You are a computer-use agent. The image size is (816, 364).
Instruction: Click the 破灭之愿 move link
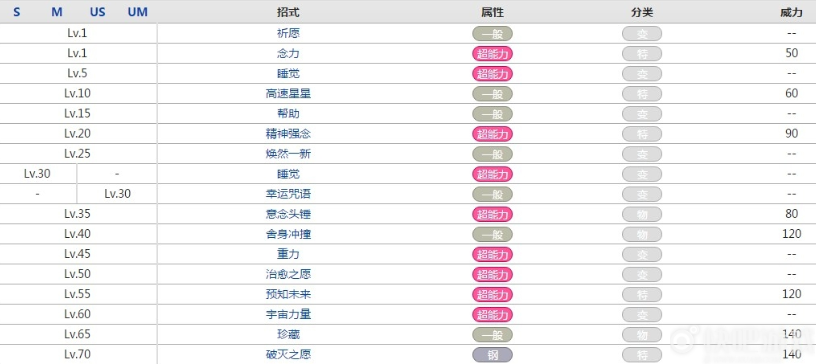click(x=288, y=355)
